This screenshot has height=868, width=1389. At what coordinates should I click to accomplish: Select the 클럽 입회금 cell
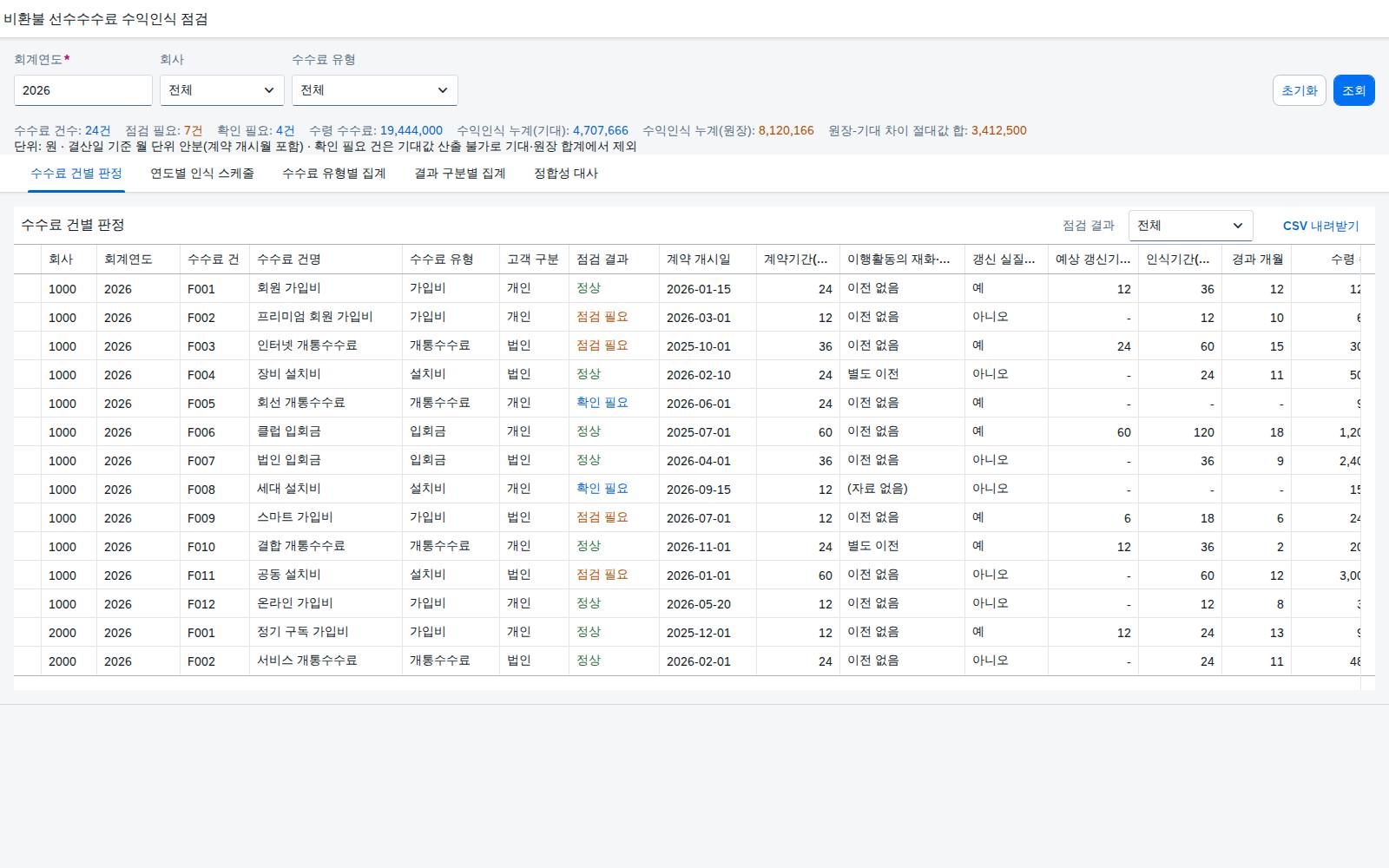tap(326, 431)
